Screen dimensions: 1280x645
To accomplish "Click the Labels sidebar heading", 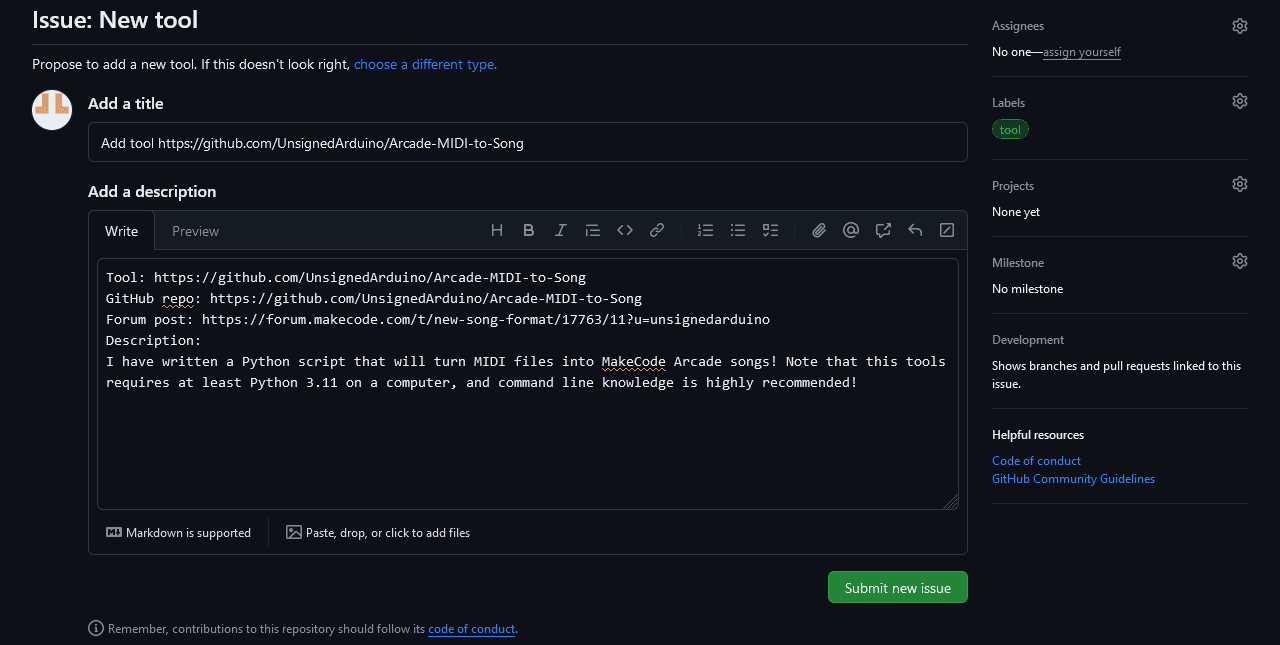I will point(1008,103).
